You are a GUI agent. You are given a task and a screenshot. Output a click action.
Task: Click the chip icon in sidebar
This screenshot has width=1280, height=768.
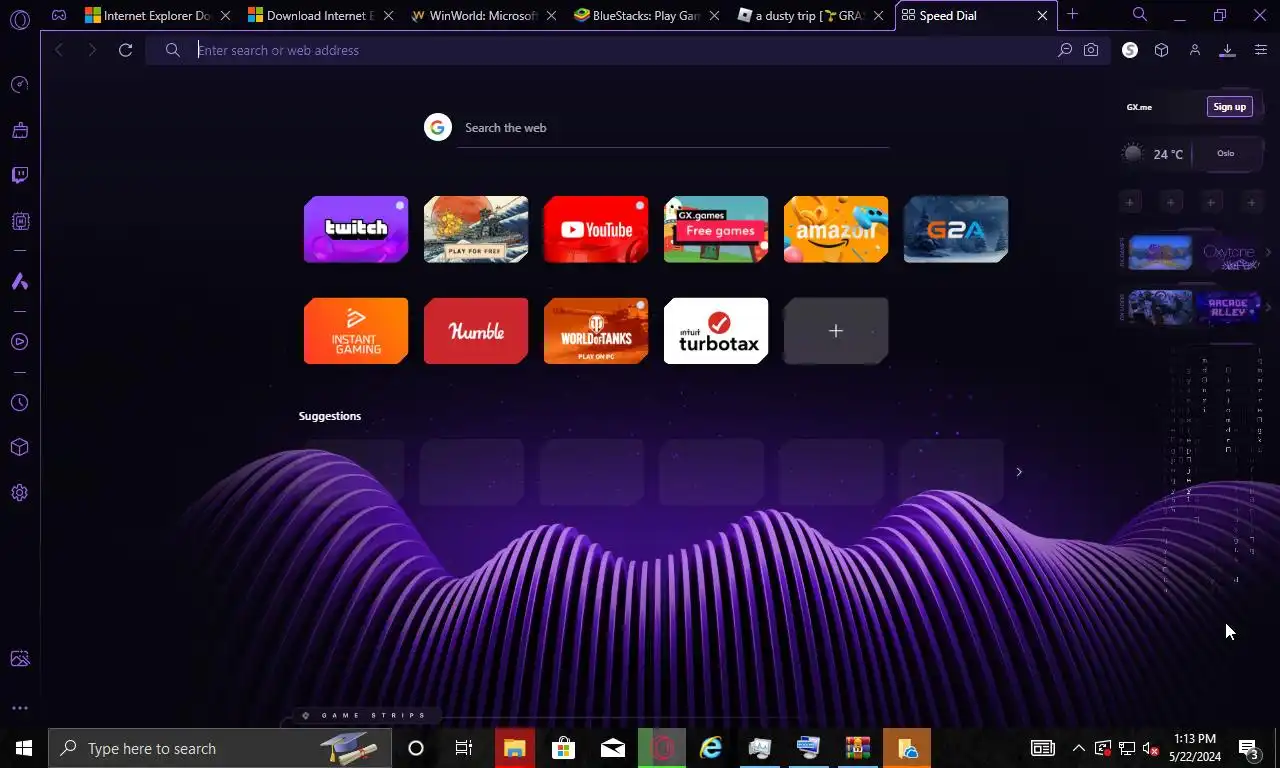(x=19, y=221)
